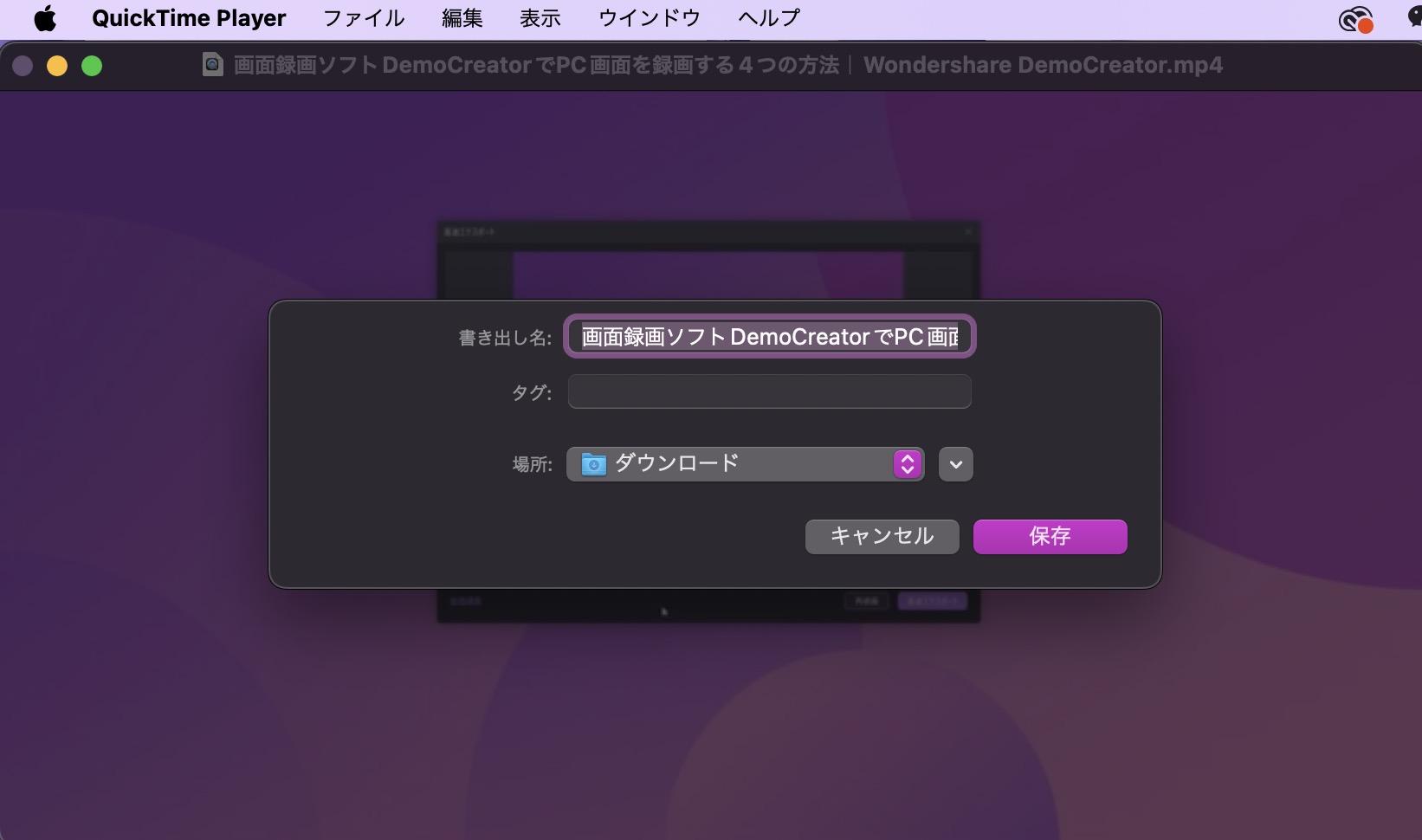Image resolution: width=1422 pixels, height=840 pixels.
Task: Open the ウインドウ menu
Action: click(649, 18)
